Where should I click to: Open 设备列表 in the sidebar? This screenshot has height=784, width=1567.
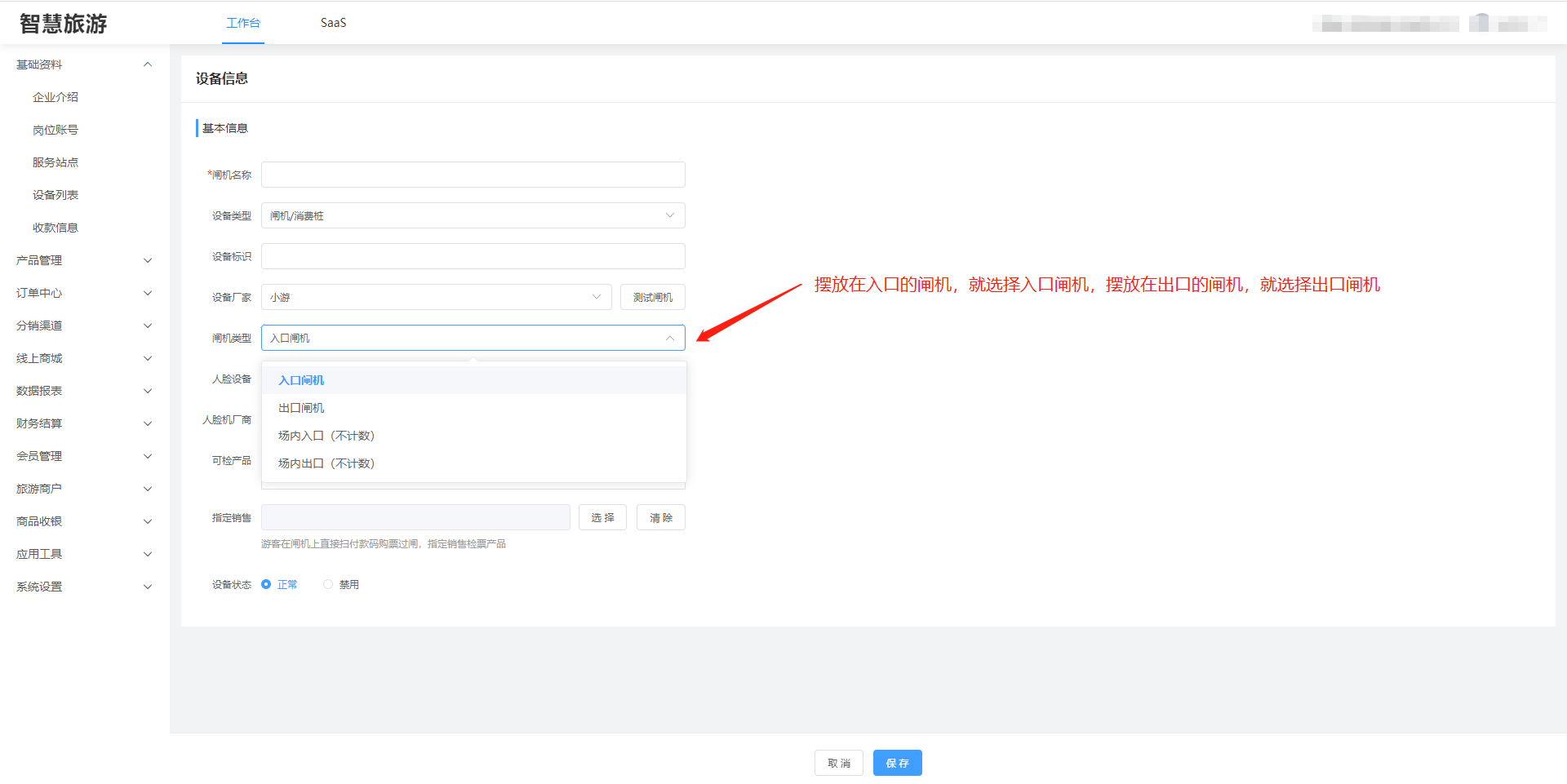click(x=55, y=195)
